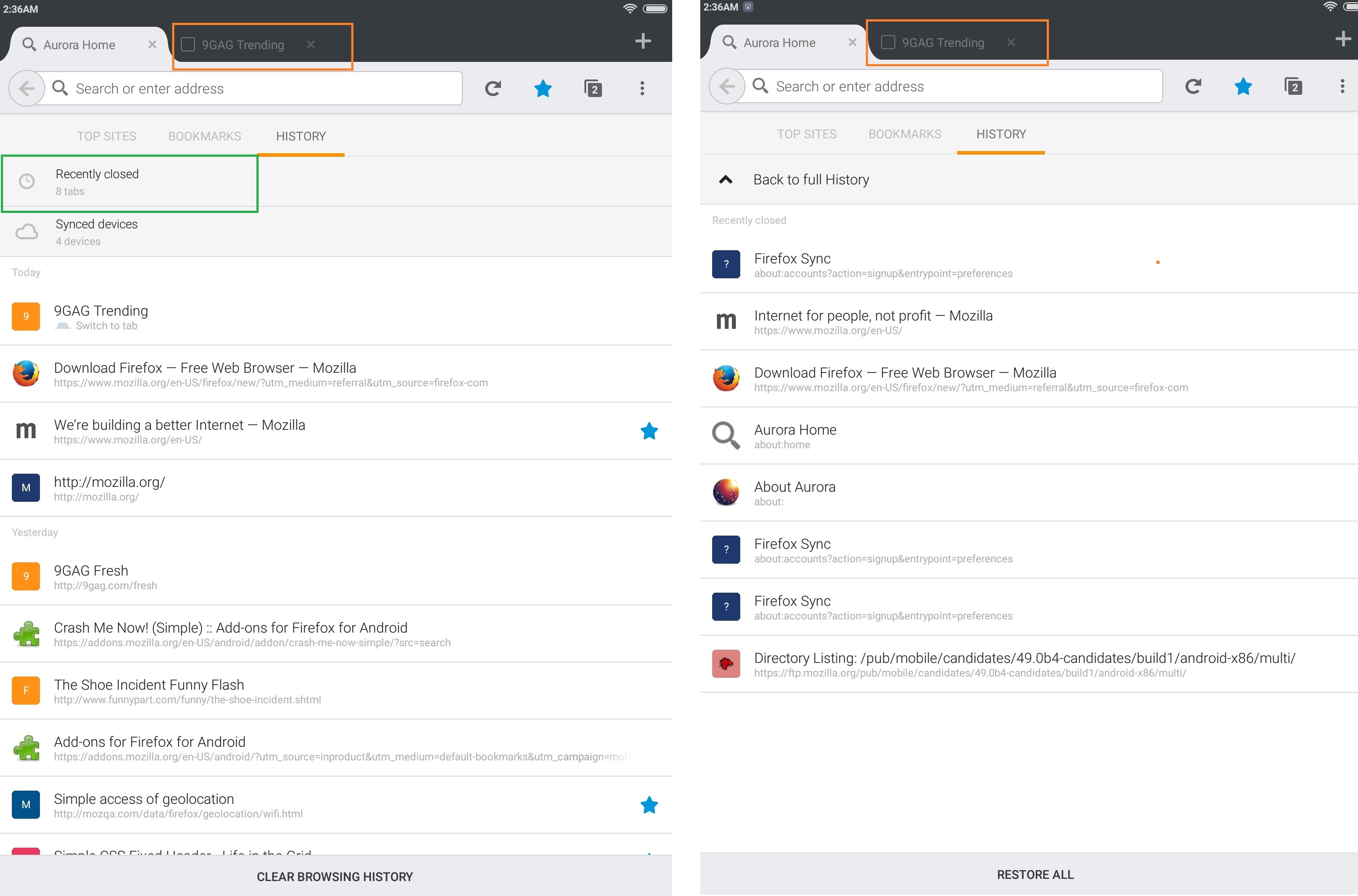Open TOP SITES panel in right browser
This screenshot has width=1358, height=896.
tap(807, 134)
